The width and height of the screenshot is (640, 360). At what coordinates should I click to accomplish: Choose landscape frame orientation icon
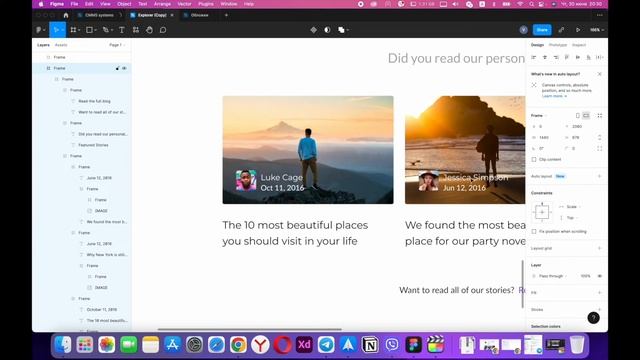click(x=586, y=116)
